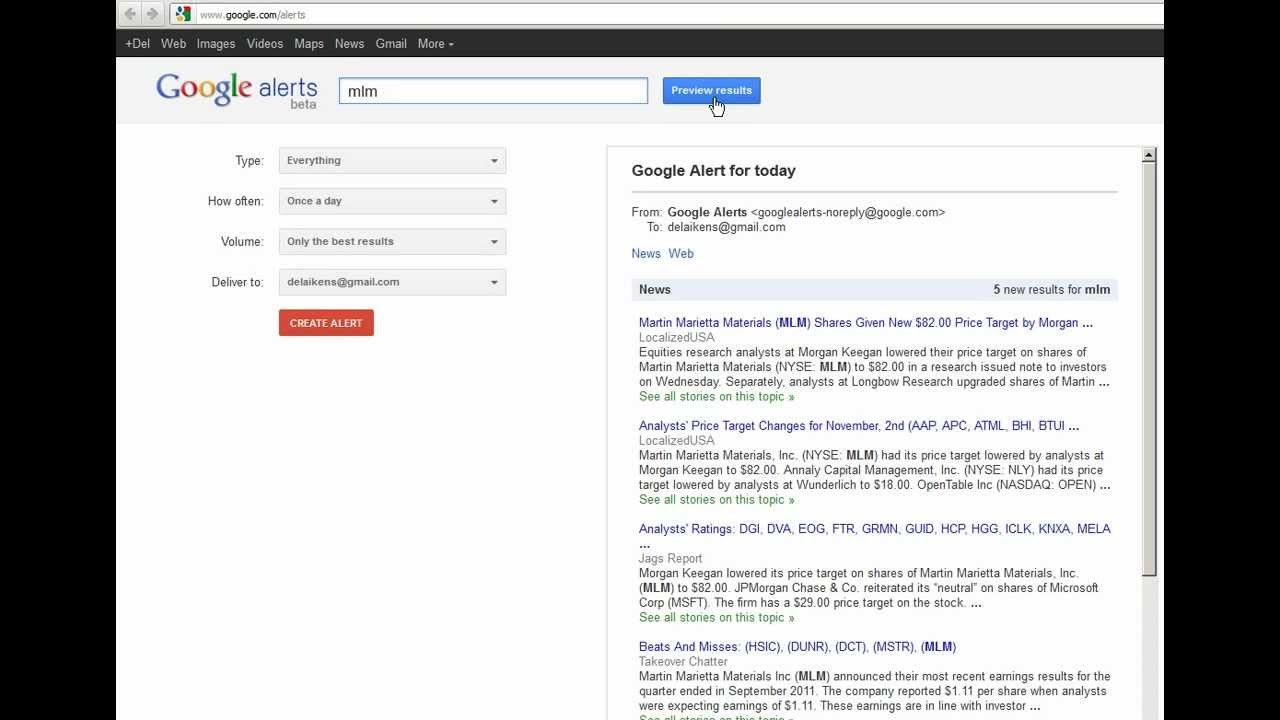Click LocalizedUSA source under first result
The width and height of the screenshot is (1280, 720).
pyautogui.click(x=677, y=338)
